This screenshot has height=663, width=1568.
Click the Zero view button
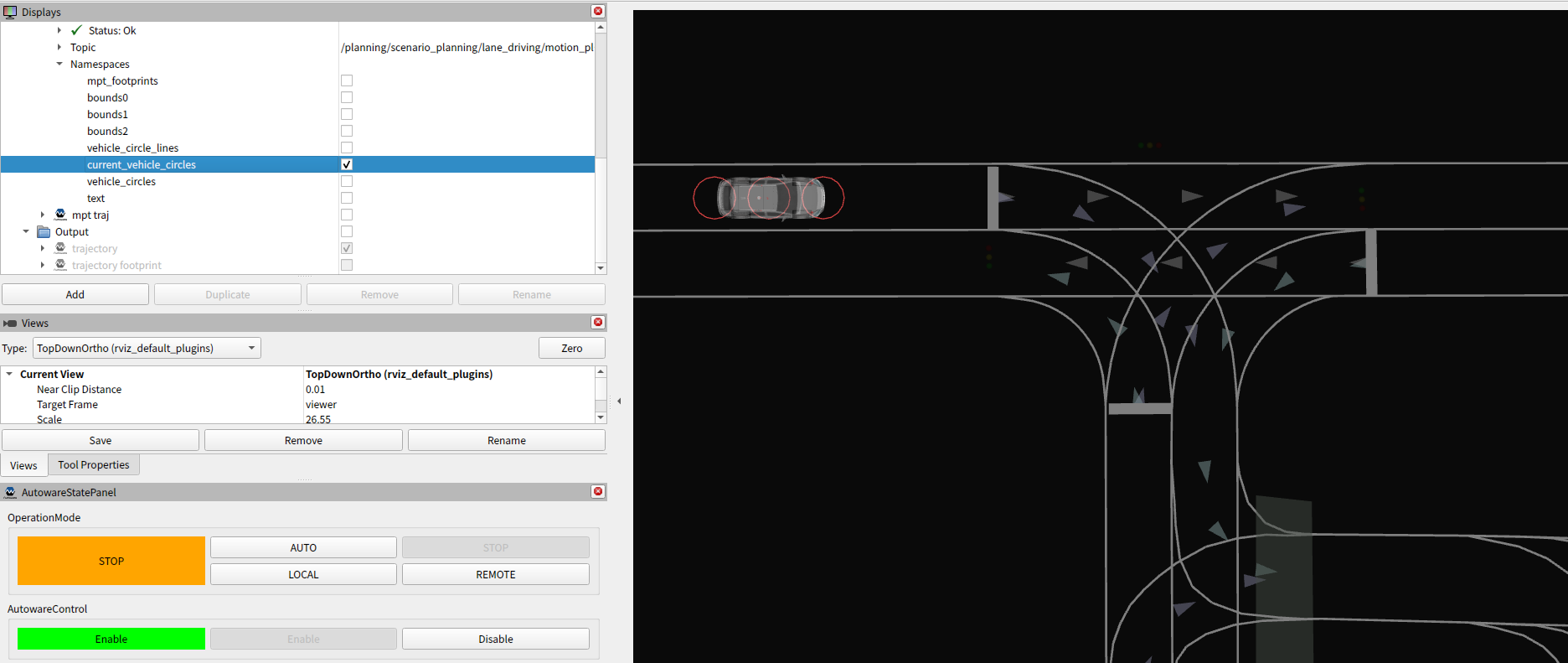(571, 348)
